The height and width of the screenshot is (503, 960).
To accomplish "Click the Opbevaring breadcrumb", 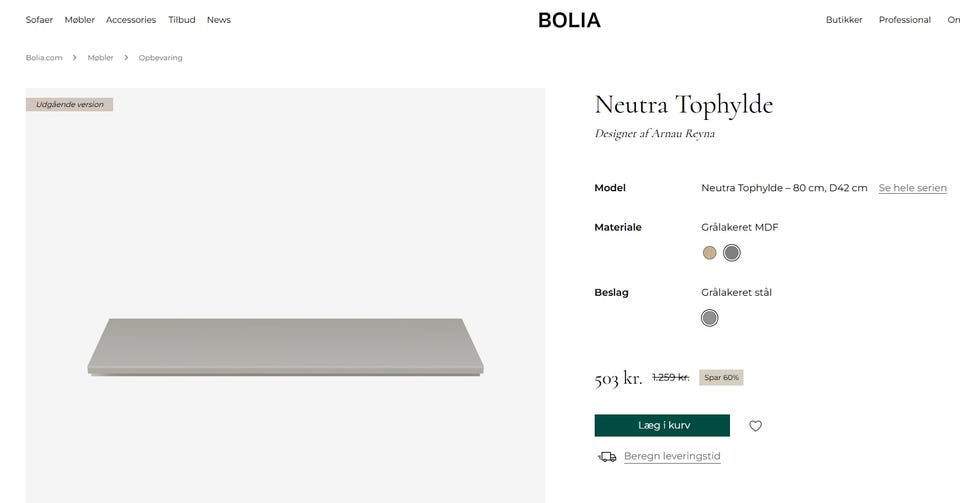I will (x=160, y=58).
